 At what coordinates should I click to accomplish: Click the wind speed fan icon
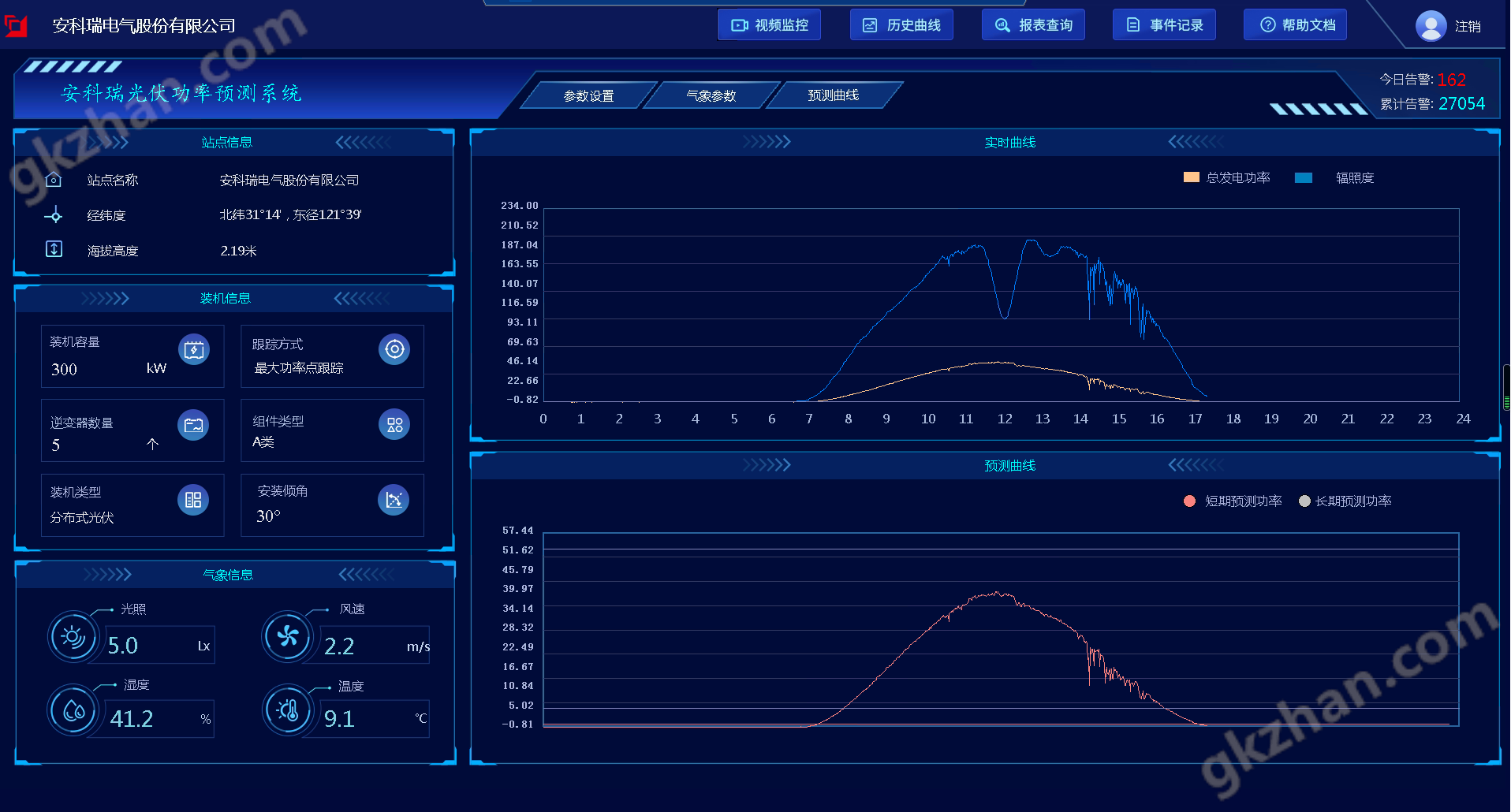click(287, 636)
